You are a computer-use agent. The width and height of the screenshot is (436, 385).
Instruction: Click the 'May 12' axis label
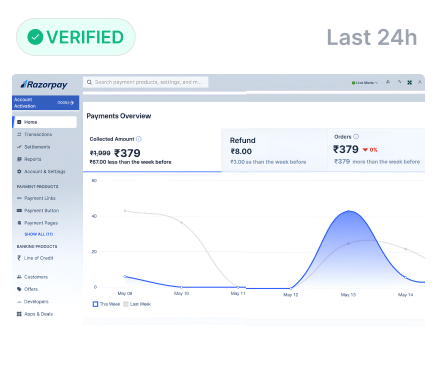pyautogui.click(x=291, y=295)
